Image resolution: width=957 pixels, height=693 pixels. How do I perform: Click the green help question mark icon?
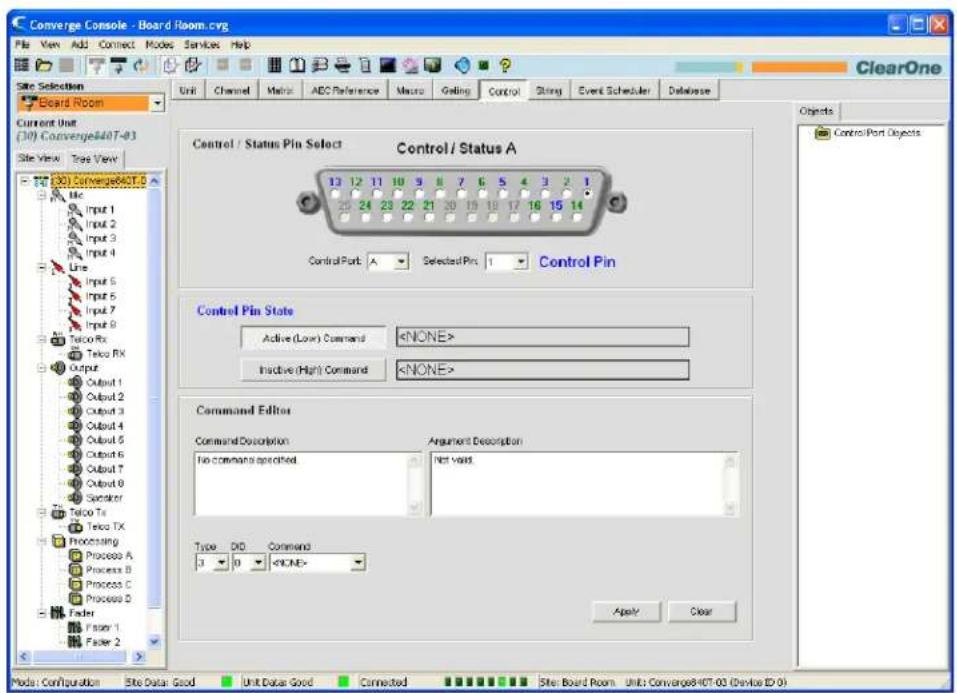pyautogui.click(x=505, y=65)
